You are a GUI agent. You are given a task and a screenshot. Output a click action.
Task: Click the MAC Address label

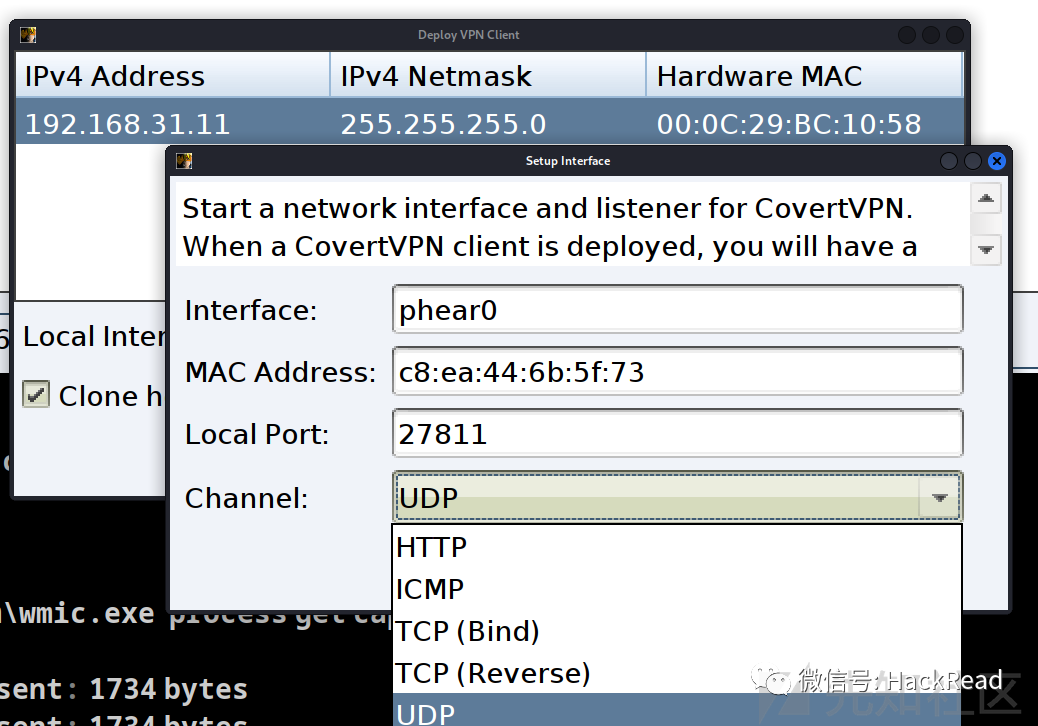(281, 372)
